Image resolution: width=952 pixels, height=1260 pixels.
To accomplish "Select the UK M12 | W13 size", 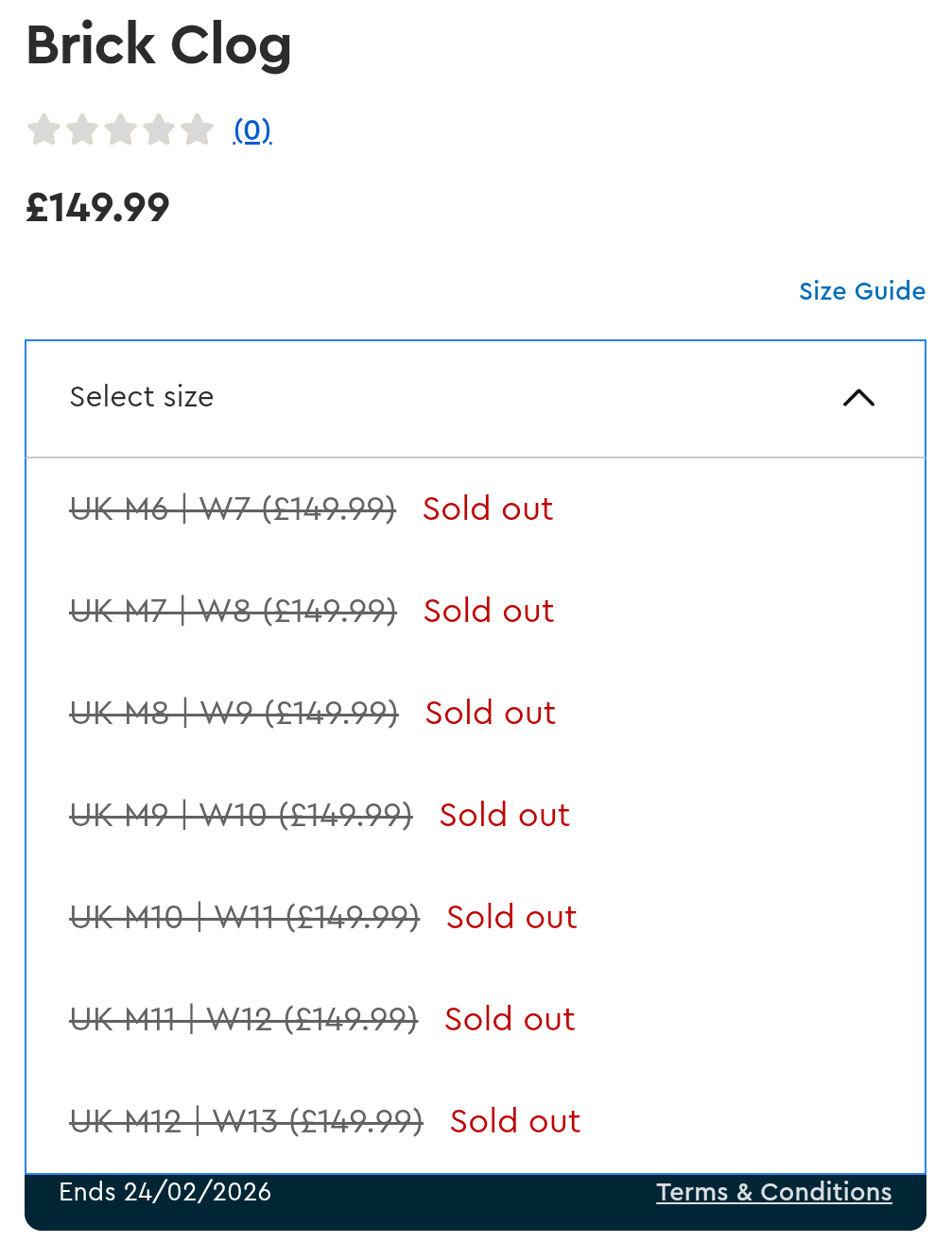I will coord(247,1122).
